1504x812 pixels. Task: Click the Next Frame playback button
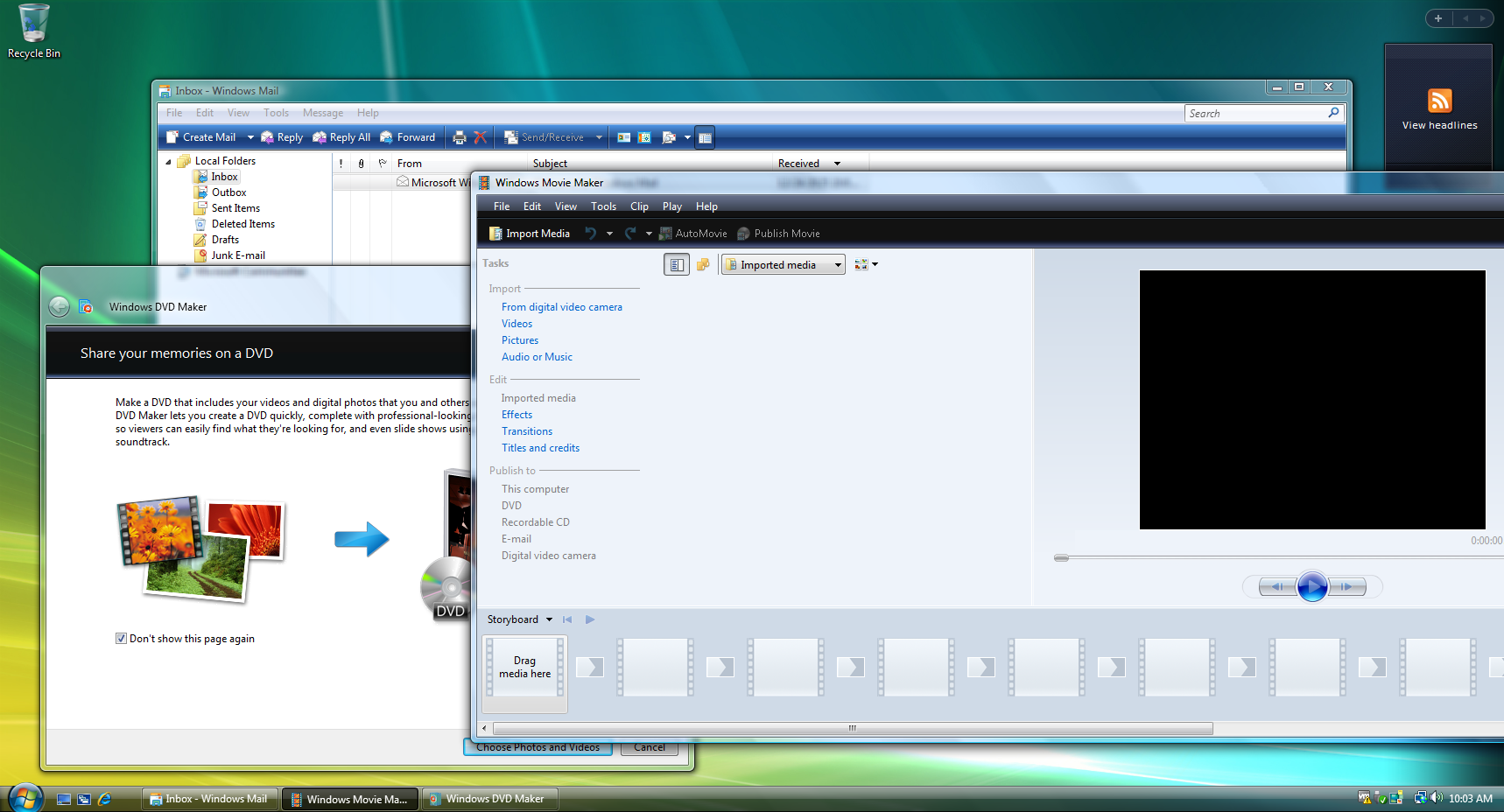tap(1348, 586)
